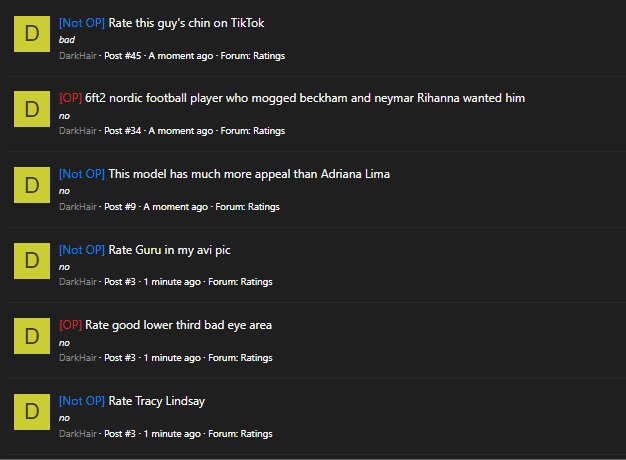This screenshot has height=460, width=626.
Task: Click 'Forum: Ratings' under Post #9
Action: pyautogui.click(x=248, y=207)
